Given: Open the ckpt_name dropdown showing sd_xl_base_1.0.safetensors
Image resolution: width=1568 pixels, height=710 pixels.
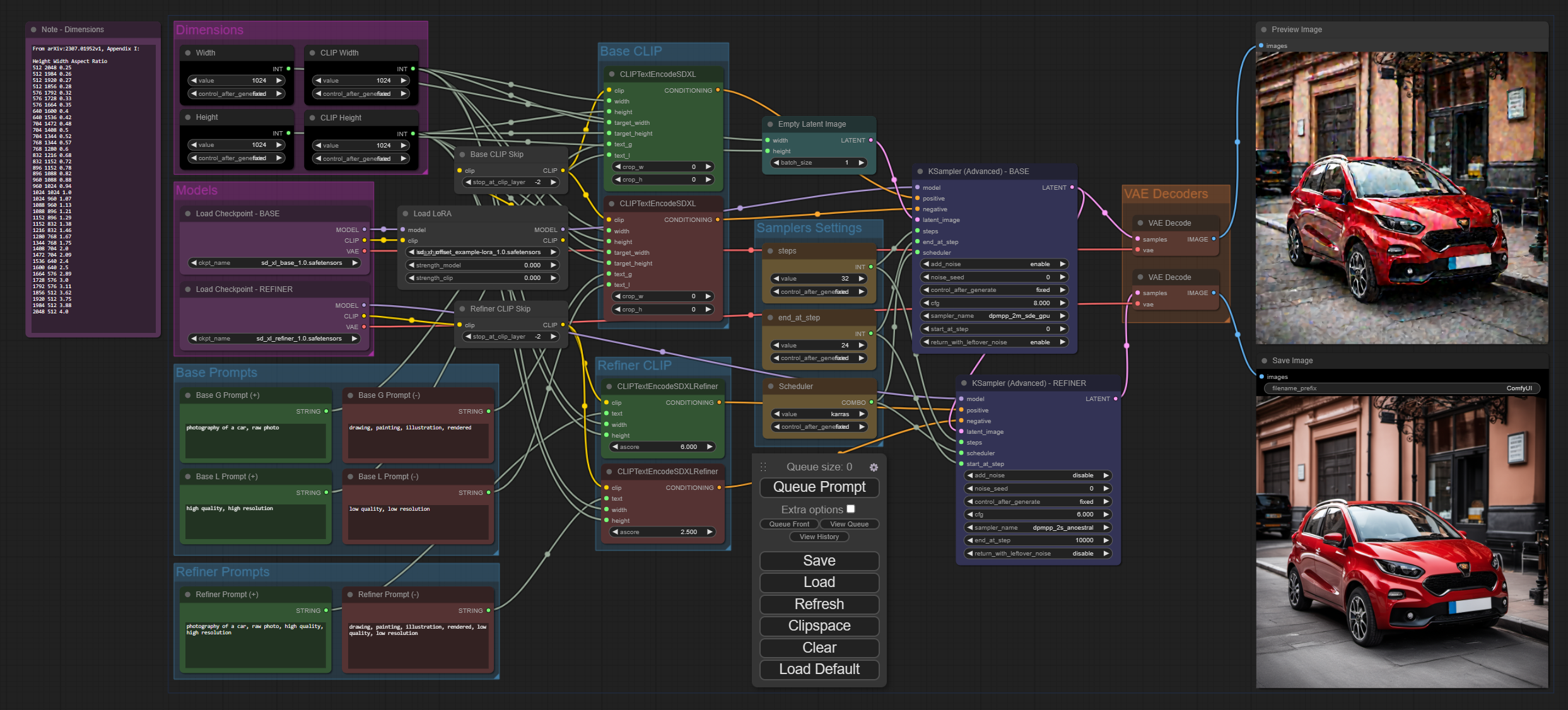Looking at the screenshot, I should [x=274, y=263].
